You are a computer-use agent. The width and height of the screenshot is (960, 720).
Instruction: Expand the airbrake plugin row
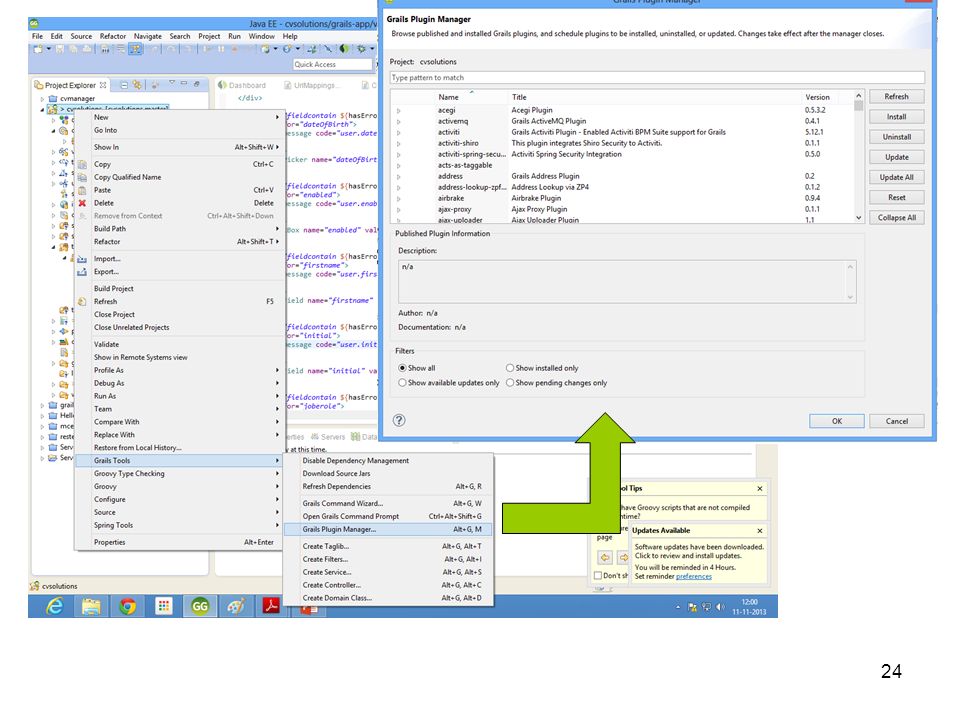click(x=399, y=199)
